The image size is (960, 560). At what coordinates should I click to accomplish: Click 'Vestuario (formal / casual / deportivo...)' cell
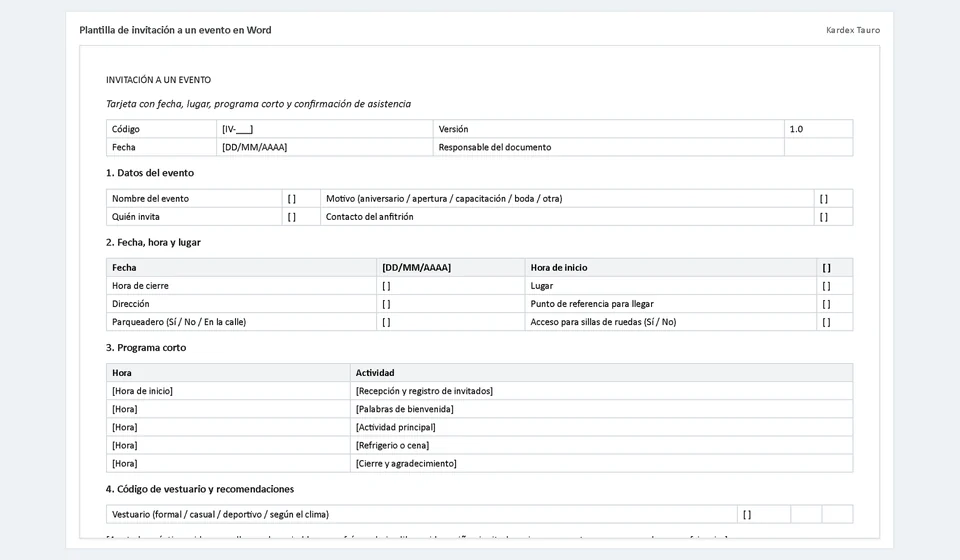[422, 515]
